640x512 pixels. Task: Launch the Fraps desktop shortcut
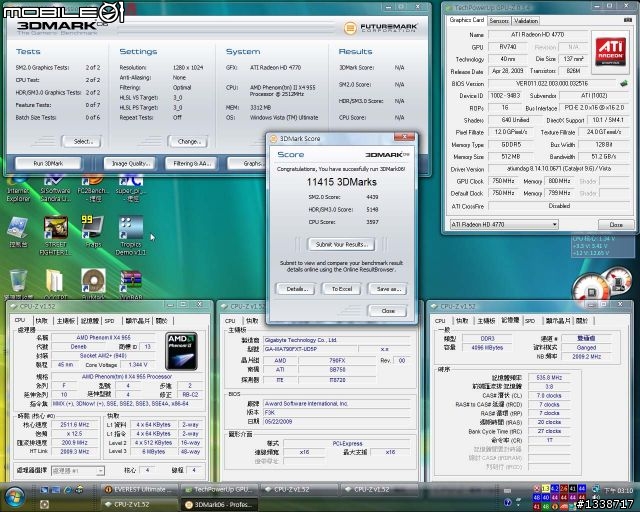(93, 232)
